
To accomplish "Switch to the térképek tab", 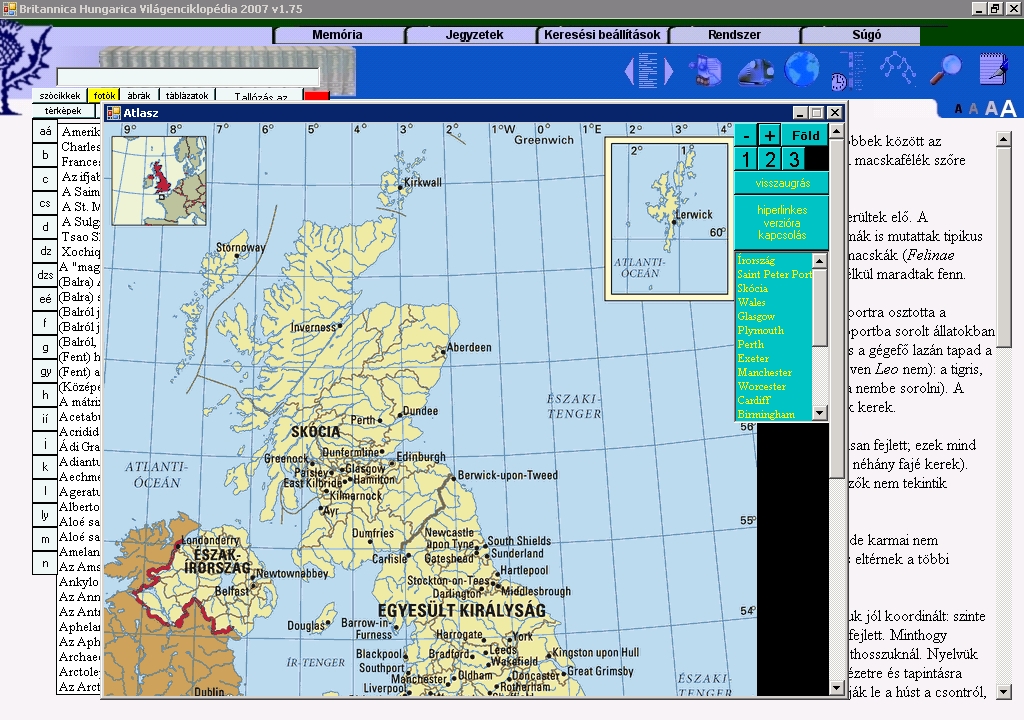I will pos(63,110).
